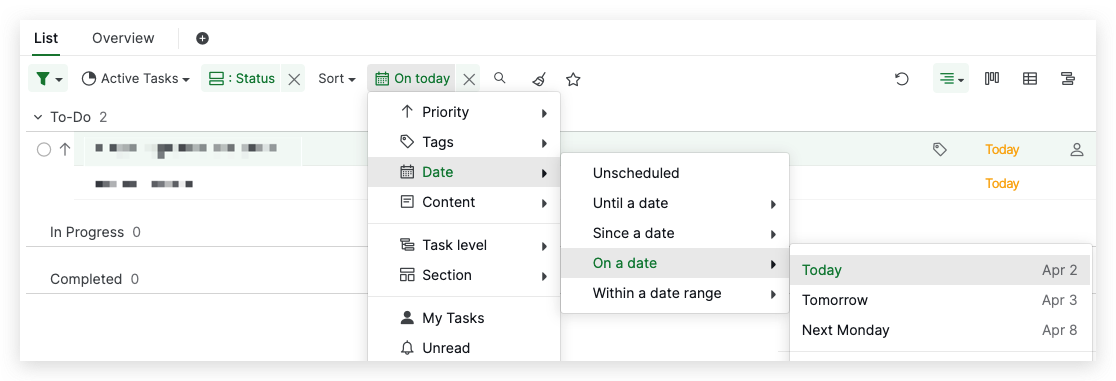
Task: Click the blurred title of the second task
Action: click(144, 184)
